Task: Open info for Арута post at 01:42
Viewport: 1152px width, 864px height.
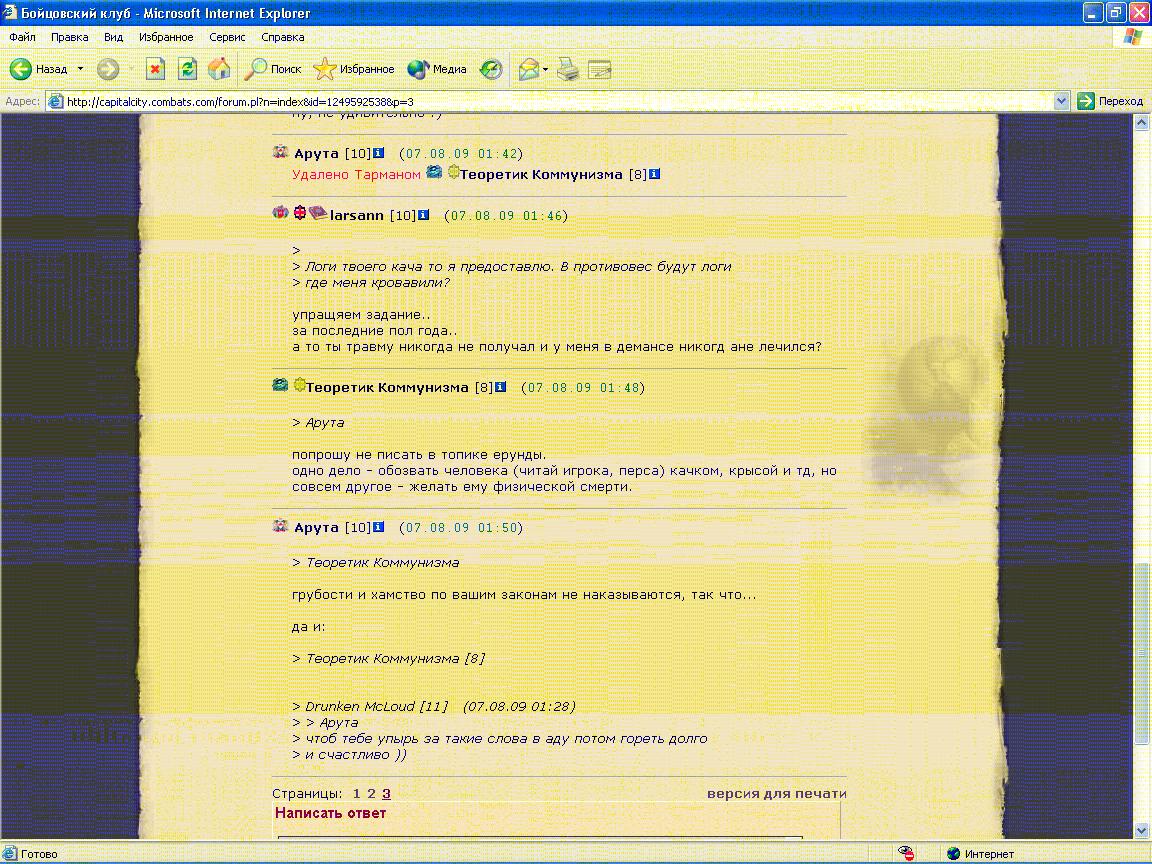Action: click(x=378, y=153)
